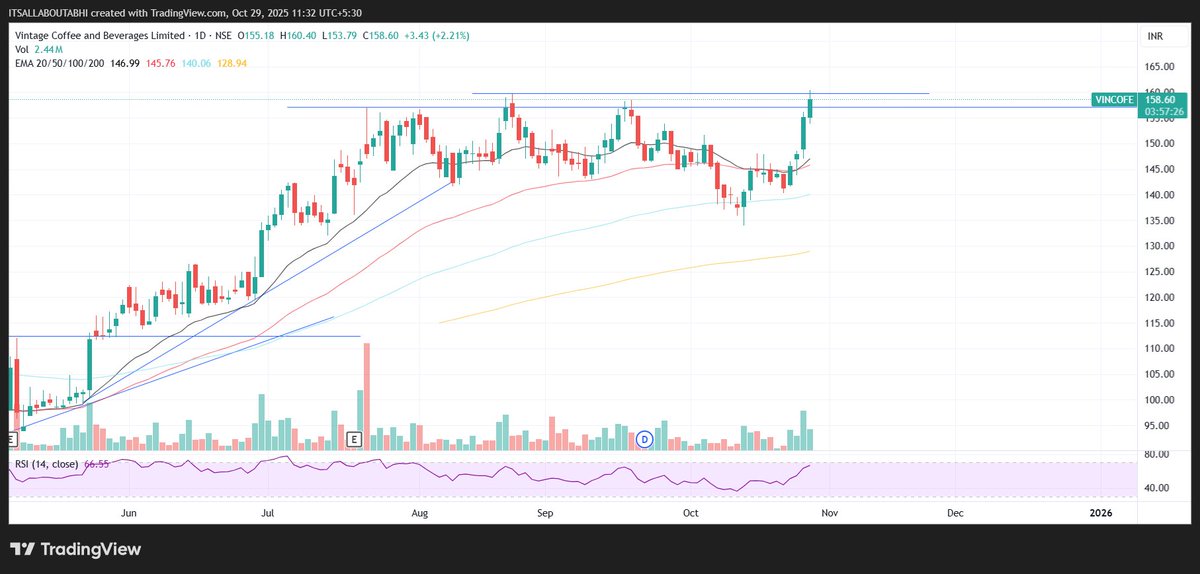The image size is (1200, 574).
Task: Click the 100.00 price axis label
Action: tap(1159, 400)
